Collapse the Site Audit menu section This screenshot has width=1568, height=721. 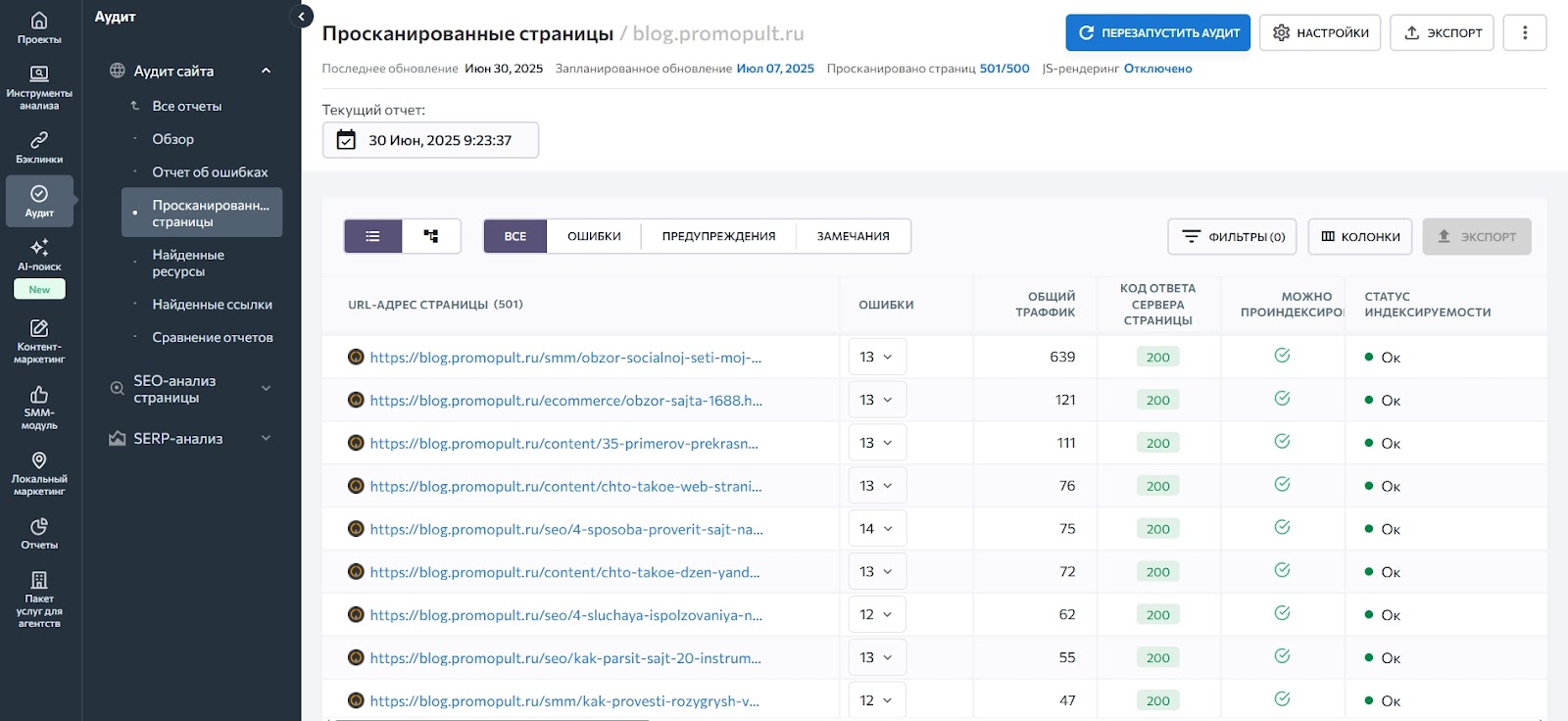[266, 71]
